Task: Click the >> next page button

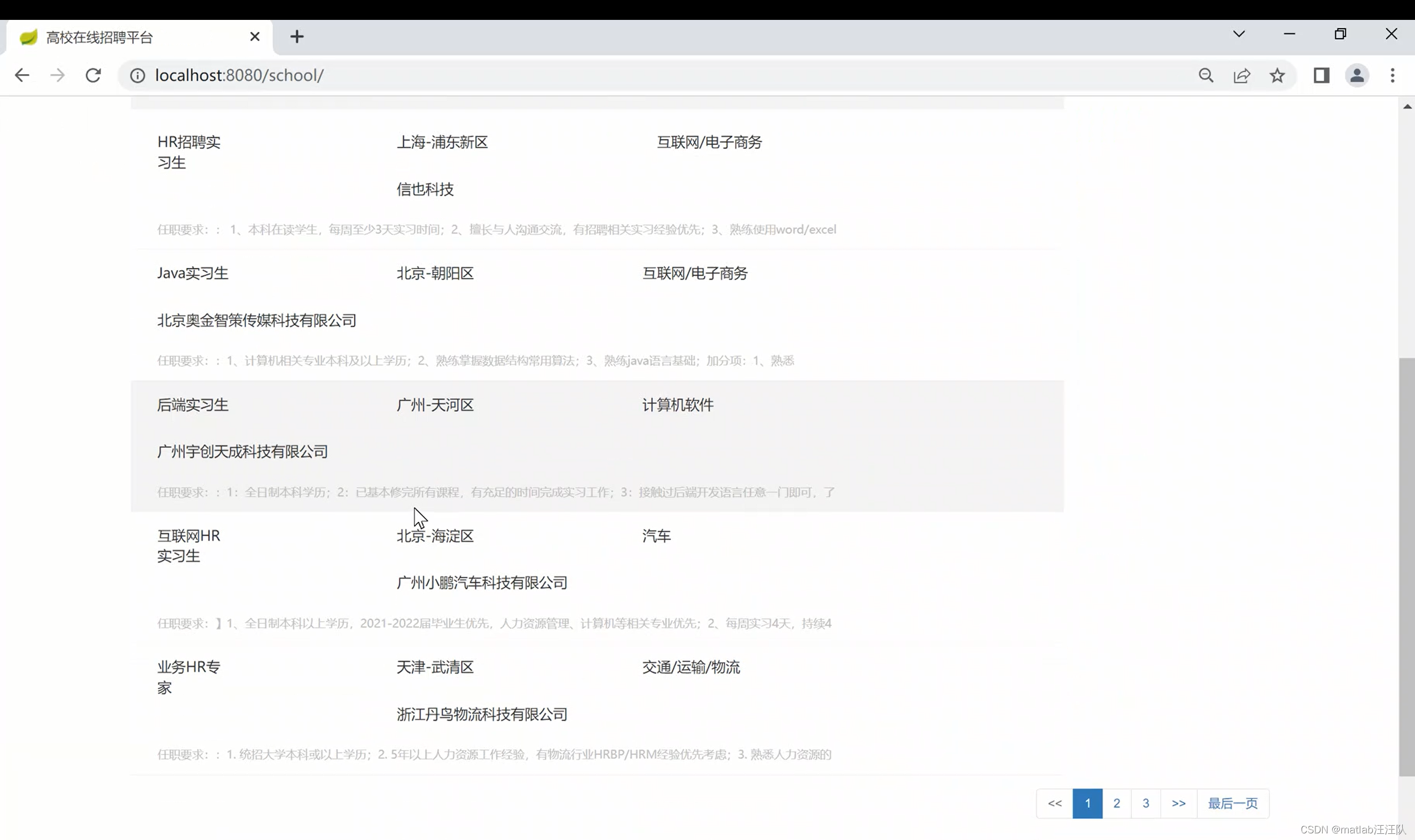Action: pos(1178,803)
